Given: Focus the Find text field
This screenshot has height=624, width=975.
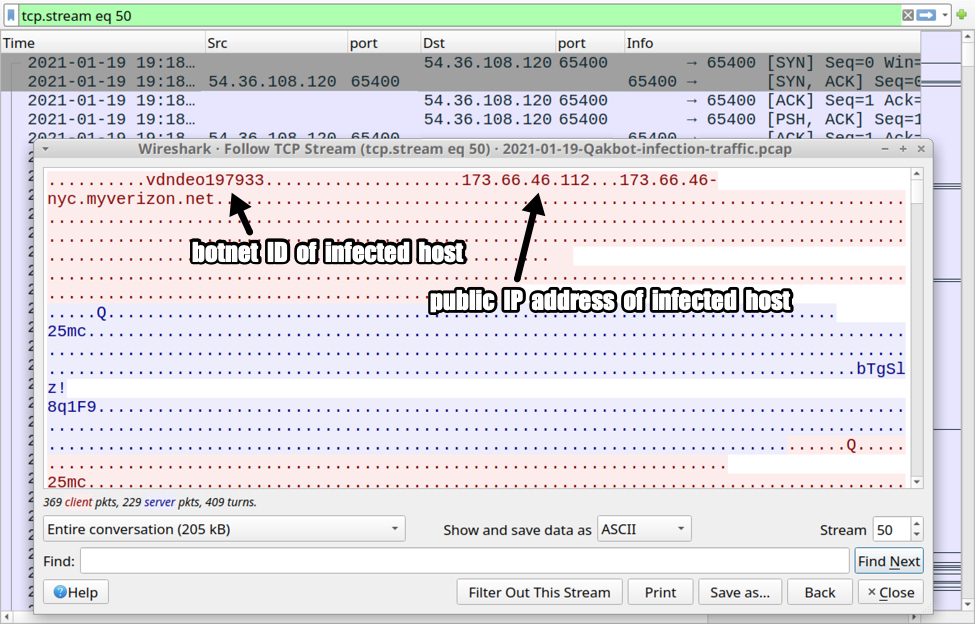Looking at the screenshot, I should tap(465, 561).
